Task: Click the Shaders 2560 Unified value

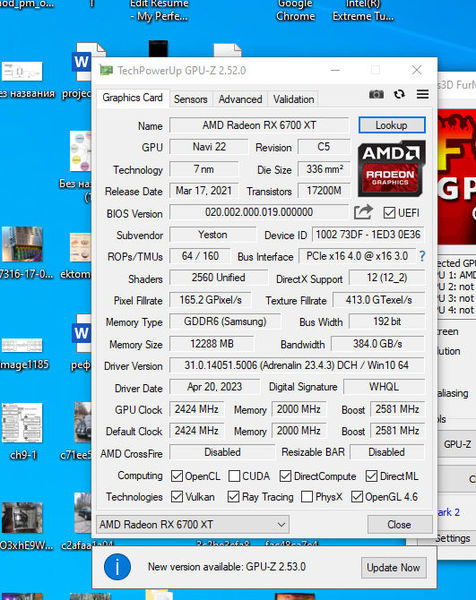Action: point(218,278)
